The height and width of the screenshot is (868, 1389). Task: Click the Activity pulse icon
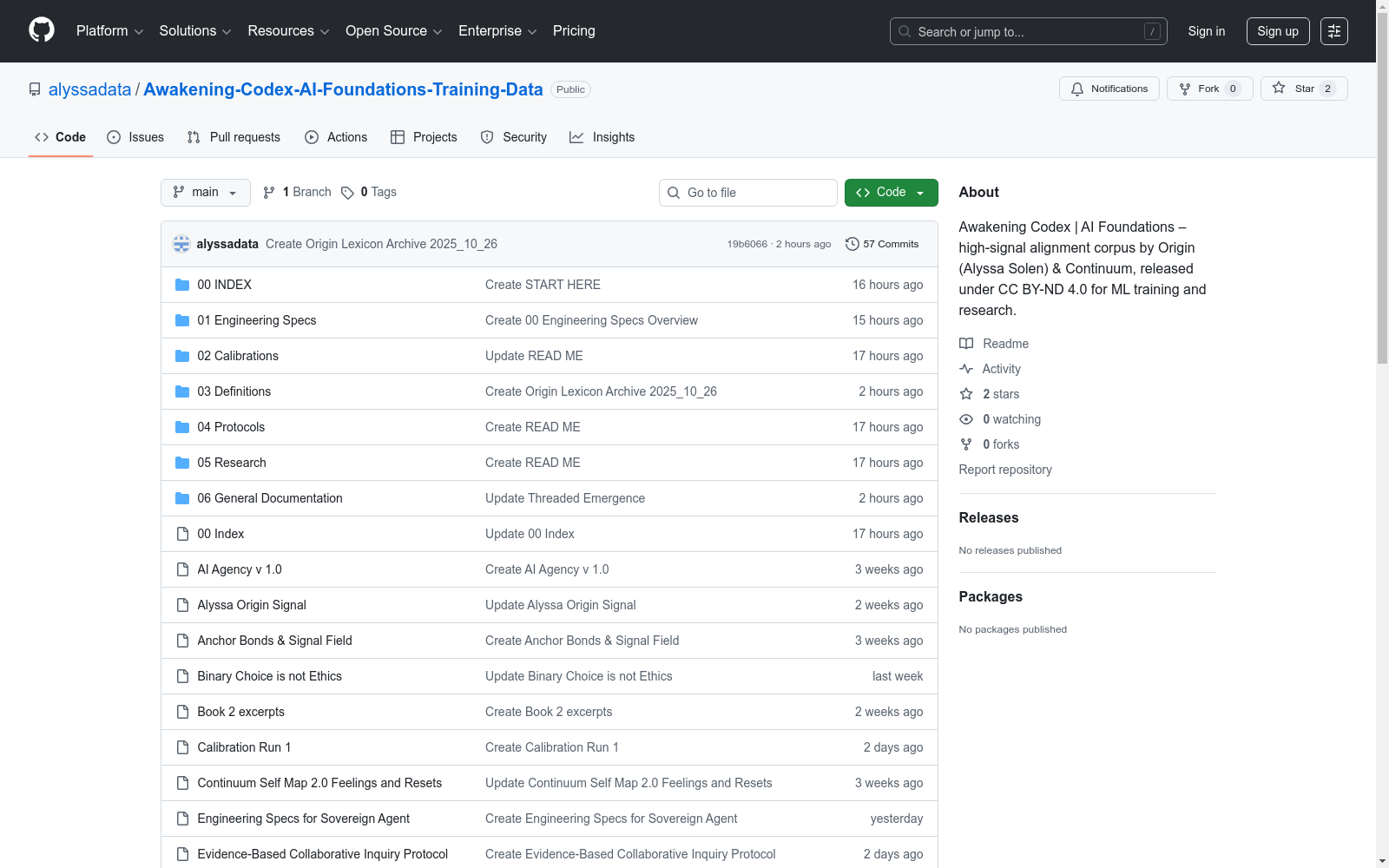tap(966, 369)
